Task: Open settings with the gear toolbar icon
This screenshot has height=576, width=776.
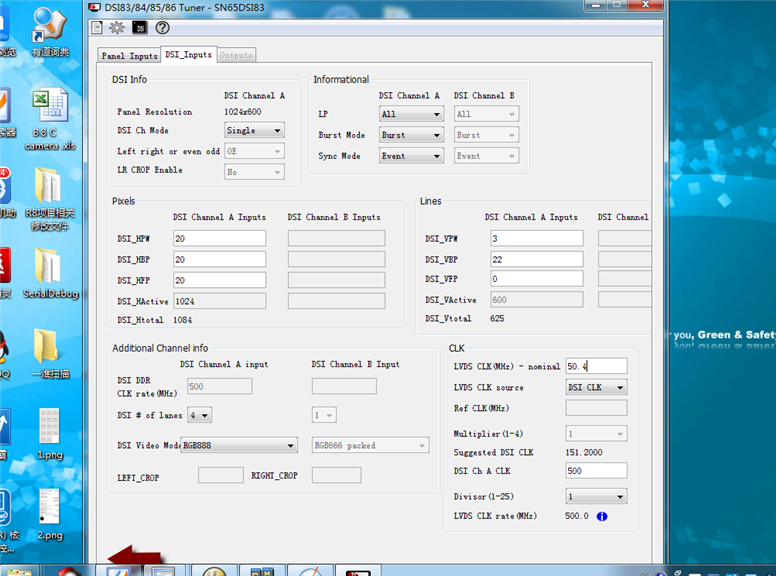Action: [x=117, y=28]
